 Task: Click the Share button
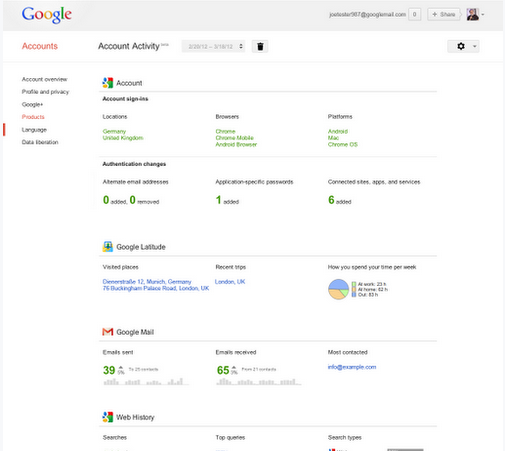pyautogui.click(x=443, y=14)
